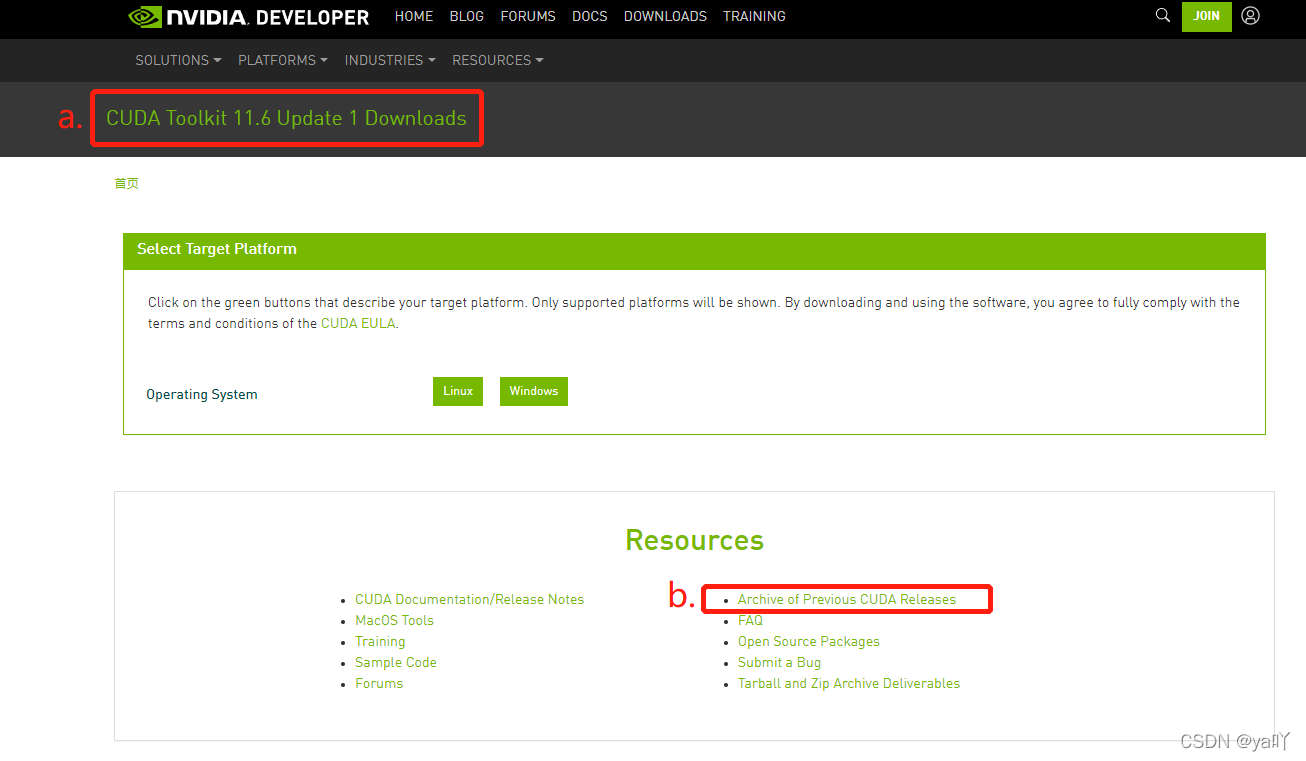Open Archive of Previous CUDA Releases

[847, 600]
